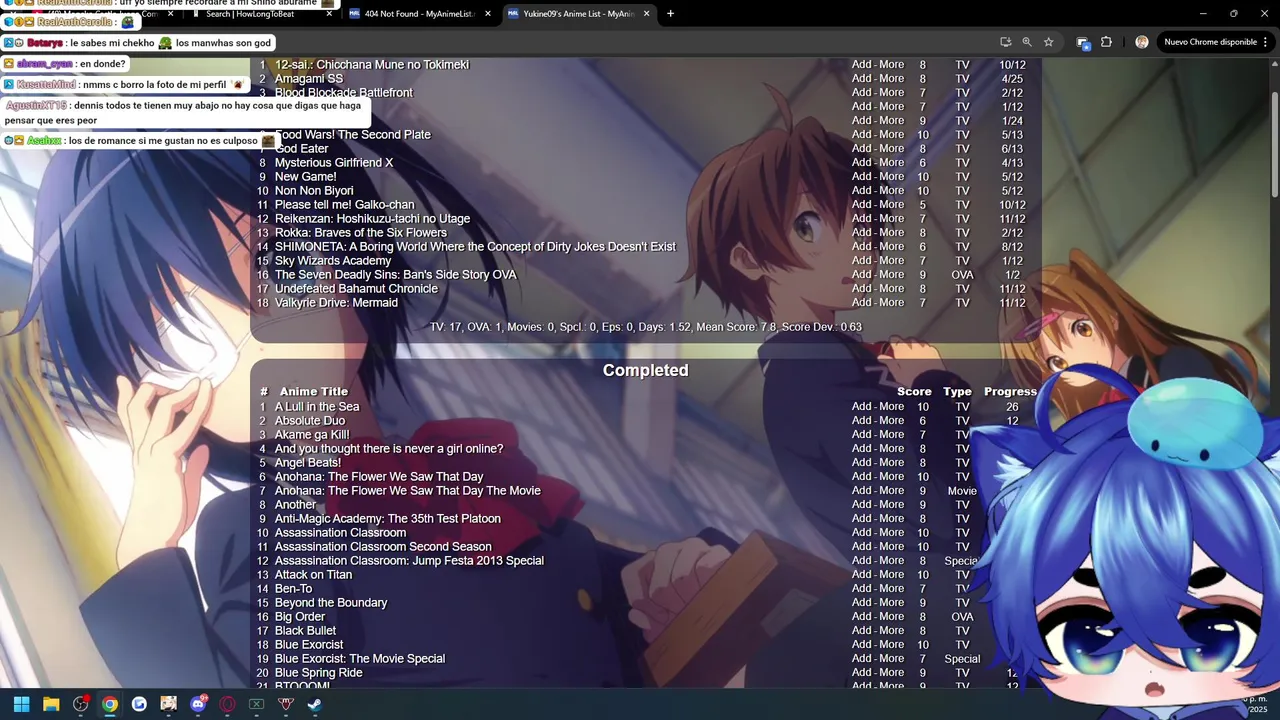Open the Absolute Duo title link
The image size is (1280, 720).
tap(310, 421)
